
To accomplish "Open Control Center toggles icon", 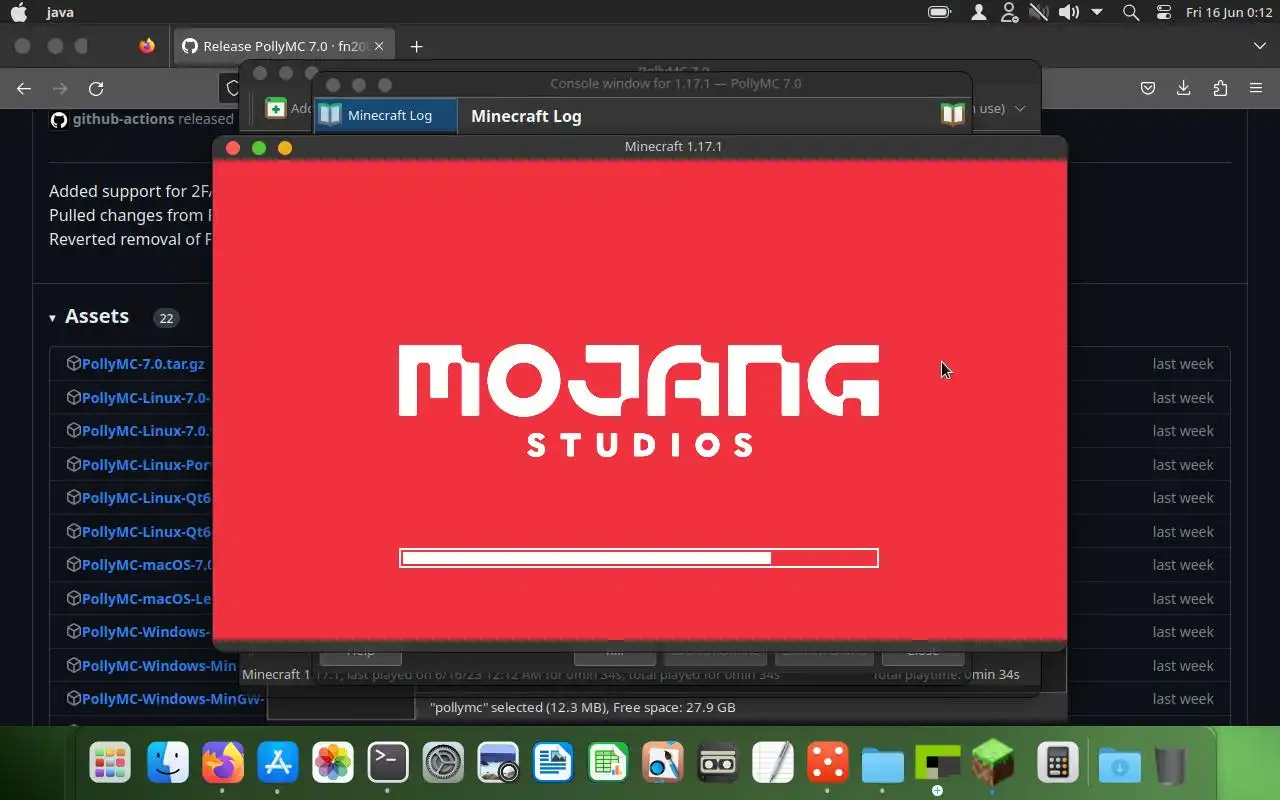I will pyautogui.click(x=1163, y=13).
